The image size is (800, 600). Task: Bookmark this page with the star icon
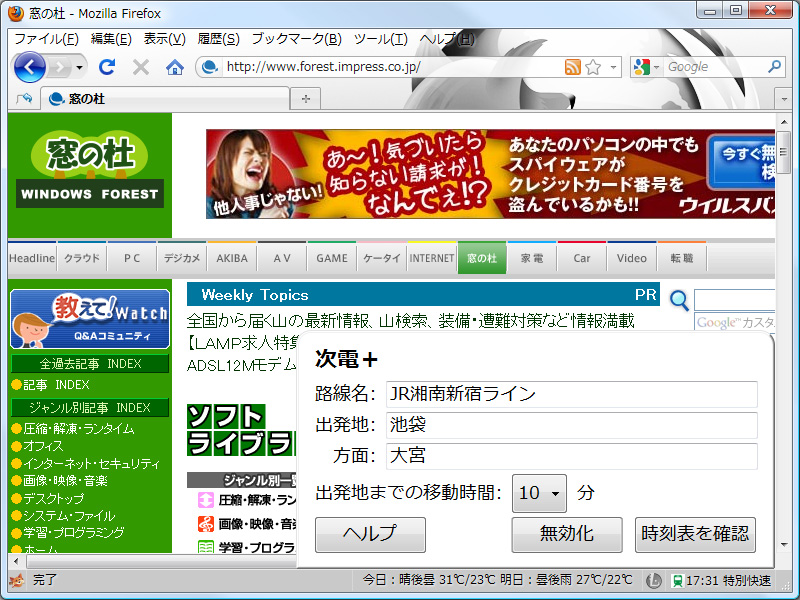click(593, 67)
